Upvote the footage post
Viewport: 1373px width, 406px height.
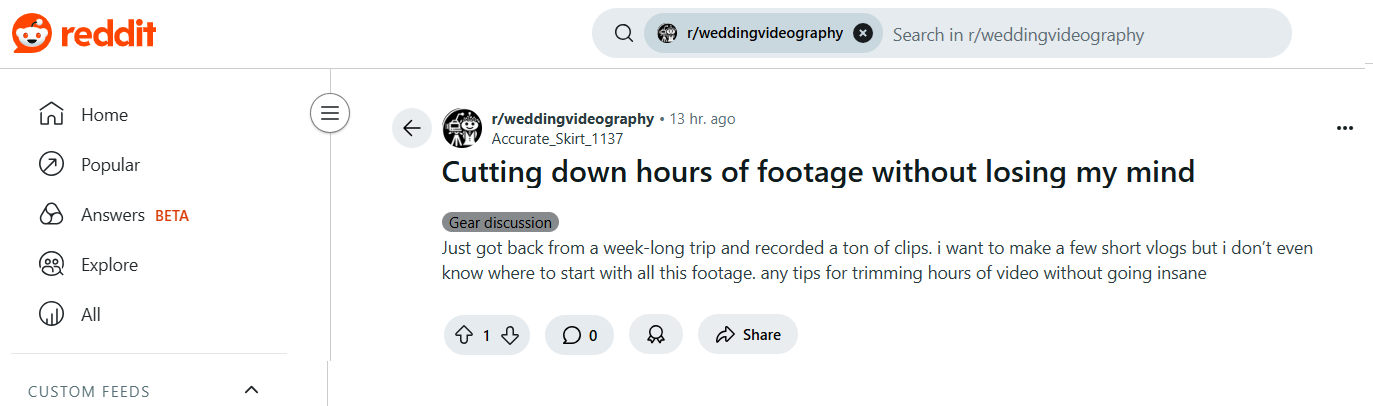click(464, 335)
